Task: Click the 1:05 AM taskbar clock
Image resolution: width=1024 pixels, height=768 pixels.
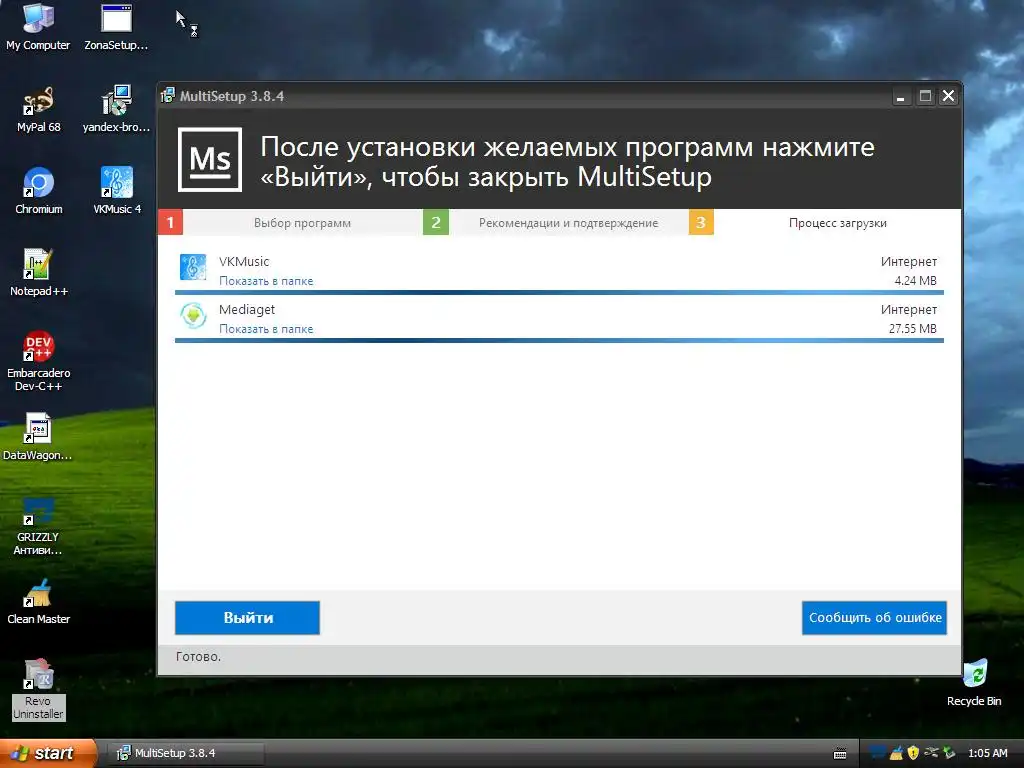Action: tap(987, 753)
